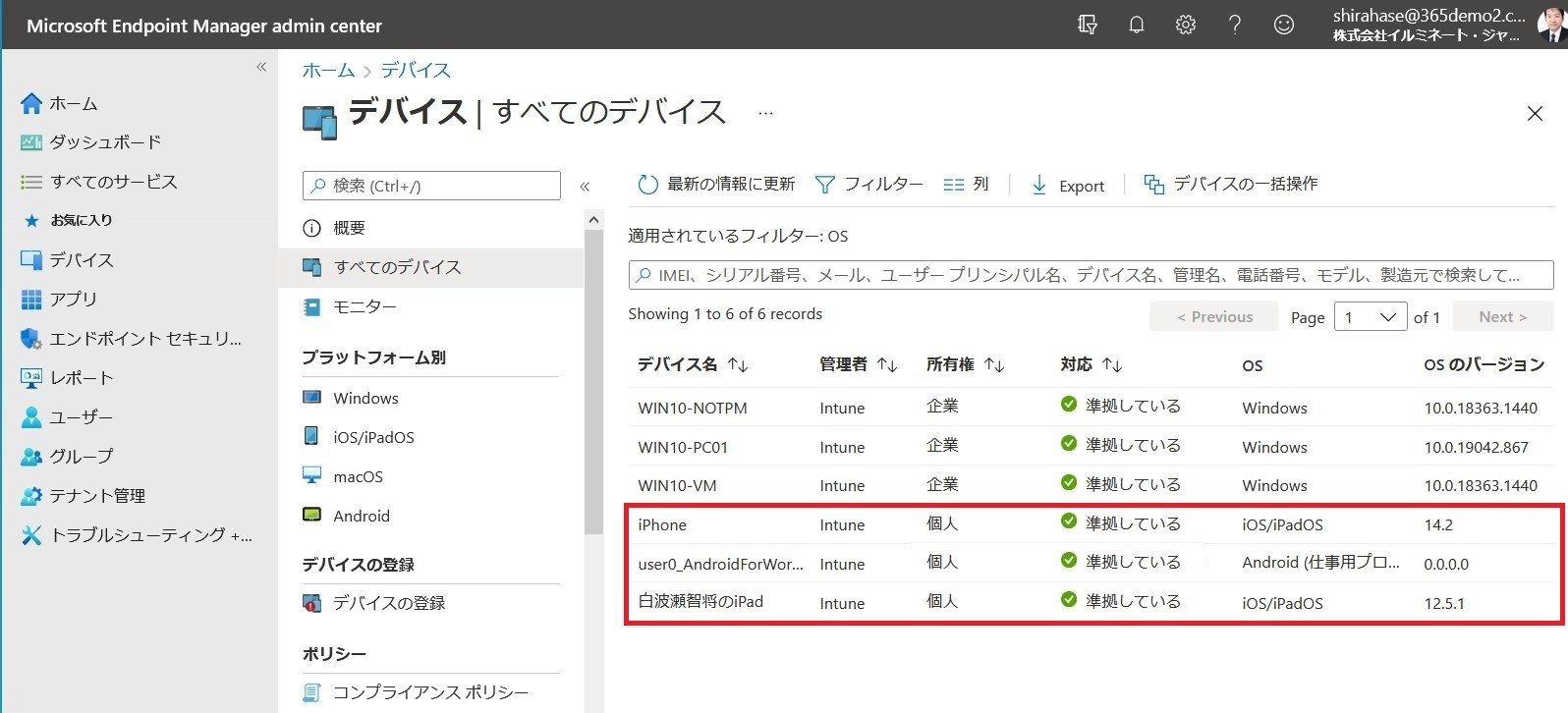
Task: Collapse the main left navigation
Action: [261, 67]
